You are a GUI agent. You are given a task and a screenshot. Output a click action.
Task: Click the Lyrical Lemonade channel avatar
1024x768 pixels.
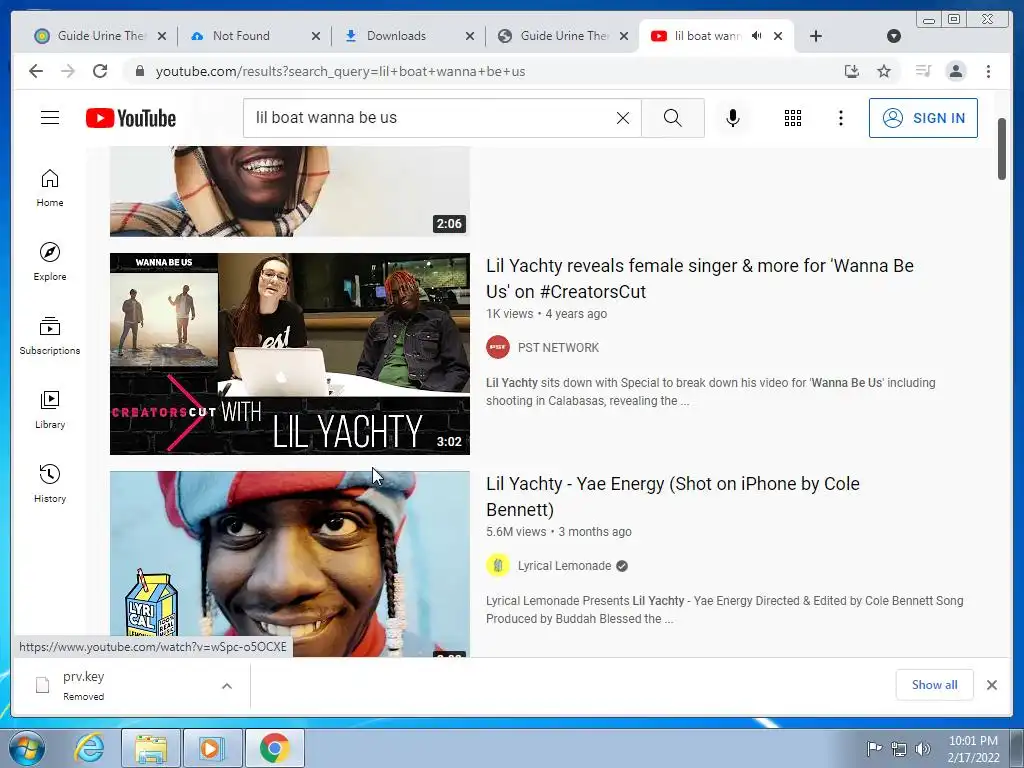(x=498, y=566)
